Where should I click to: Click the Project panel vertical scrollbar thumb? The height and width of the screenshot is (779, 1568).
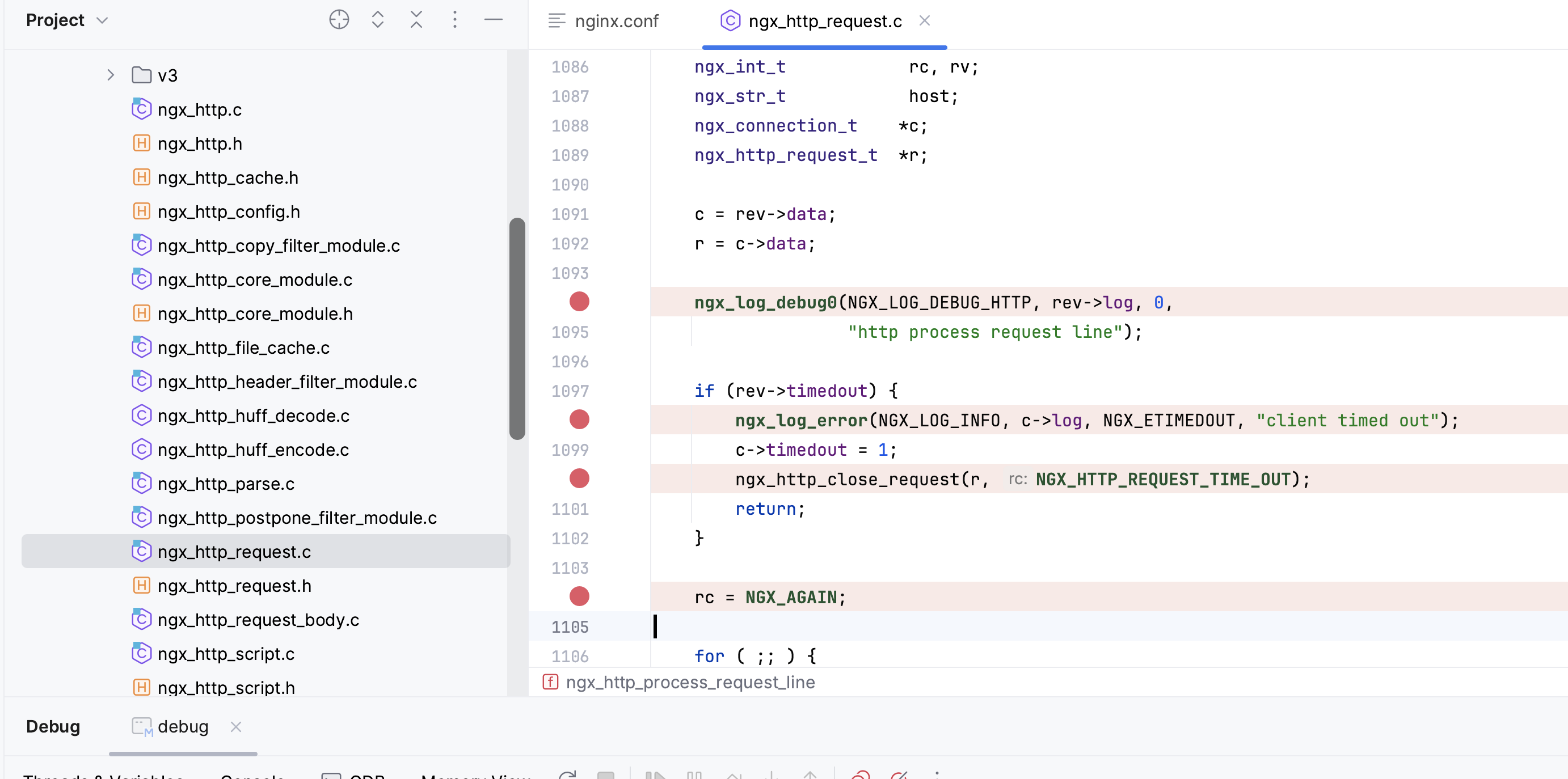pyautogui.click(x=517, y=328)
